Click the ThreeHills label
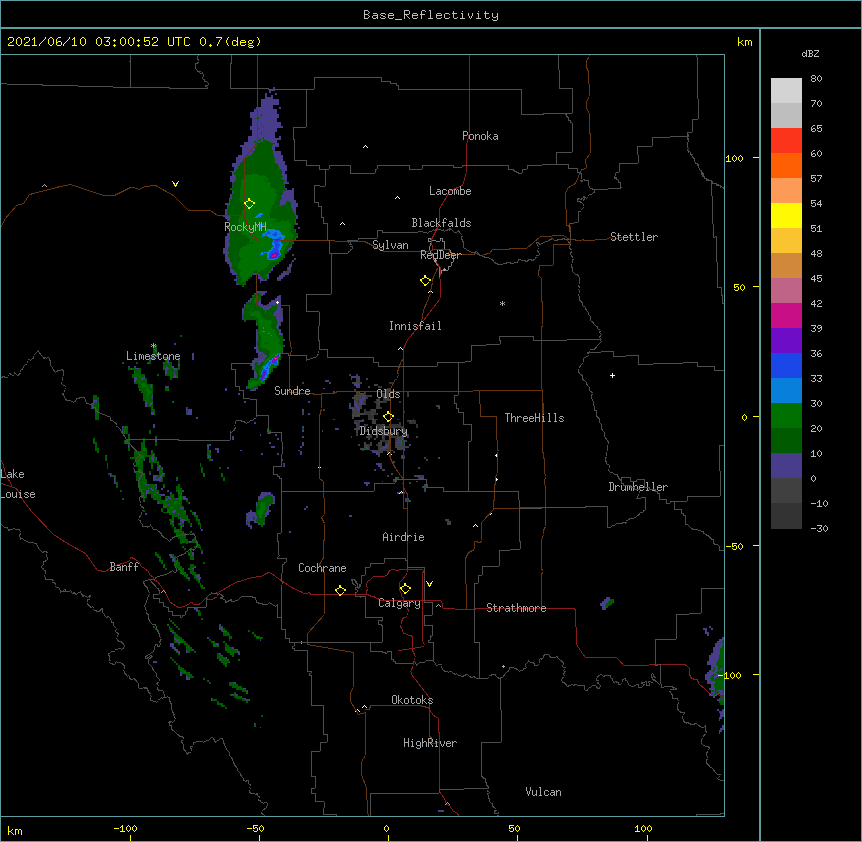Viewport: 862px width, 842px height. click(x=534, y=418)
